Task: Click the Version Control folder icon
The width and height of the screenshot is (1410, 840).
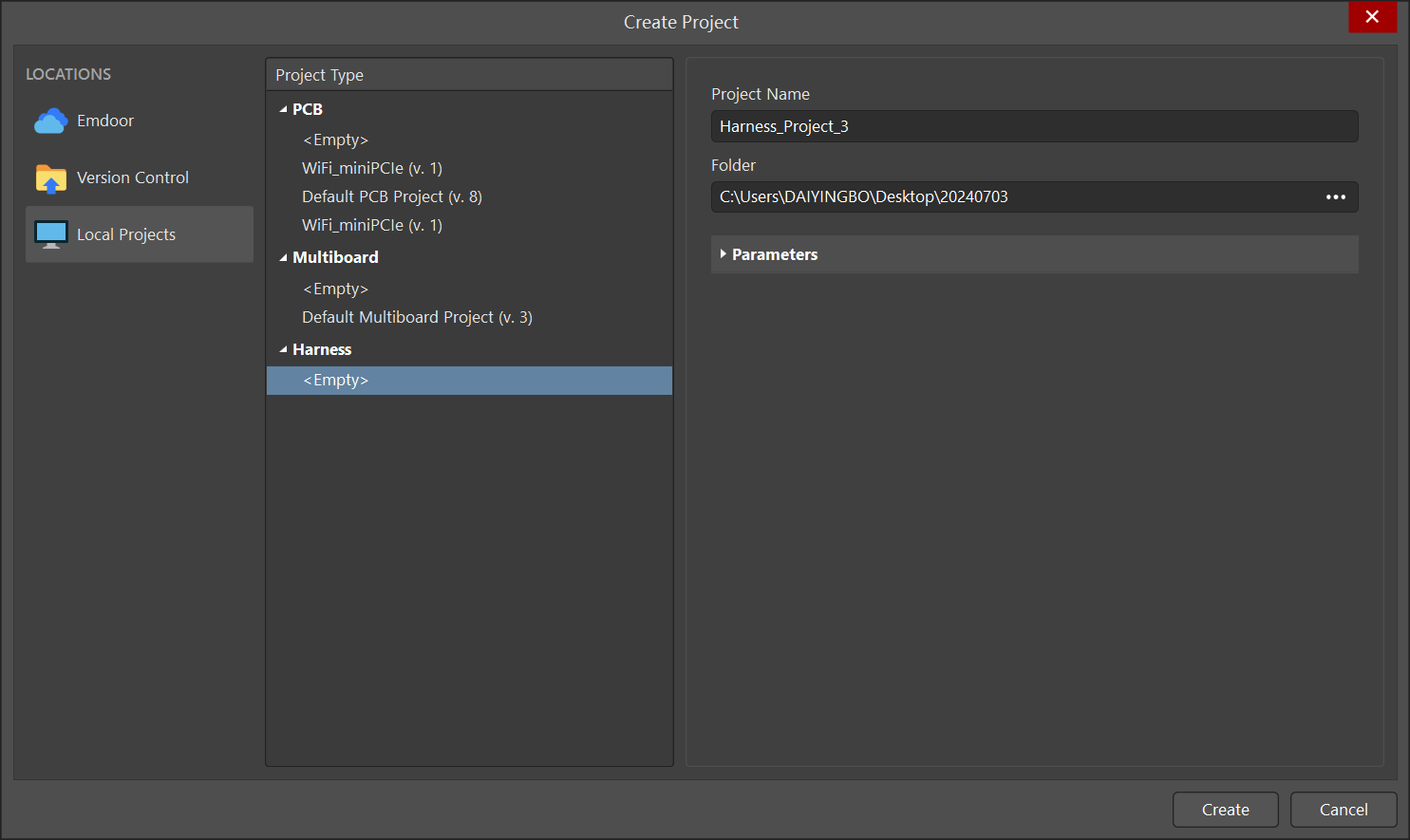Action: click(x=50, y=177)
